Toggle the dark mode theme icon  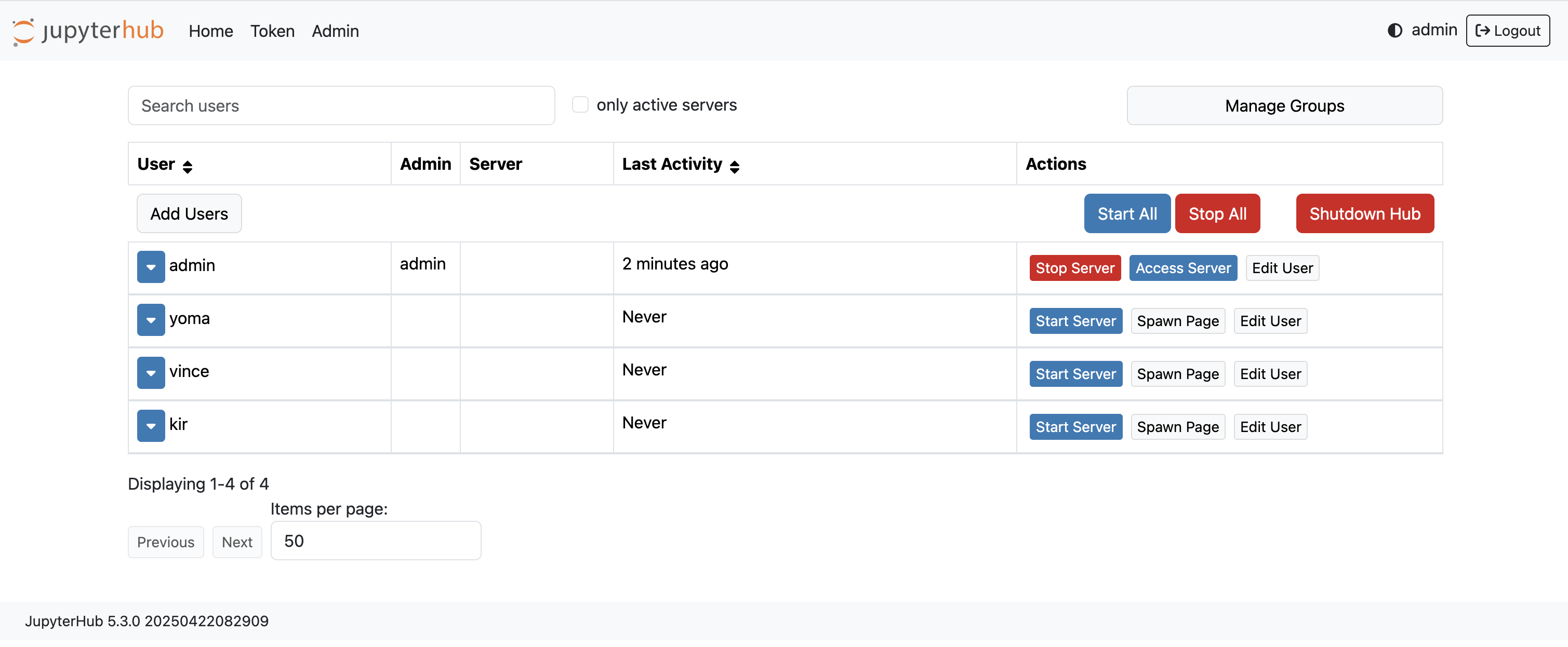click(1394, 30)
